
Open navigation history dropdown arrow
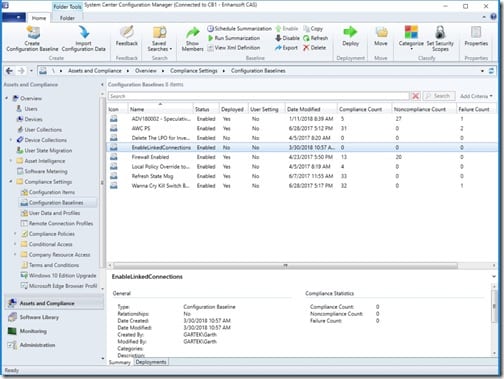coord(31,71)
